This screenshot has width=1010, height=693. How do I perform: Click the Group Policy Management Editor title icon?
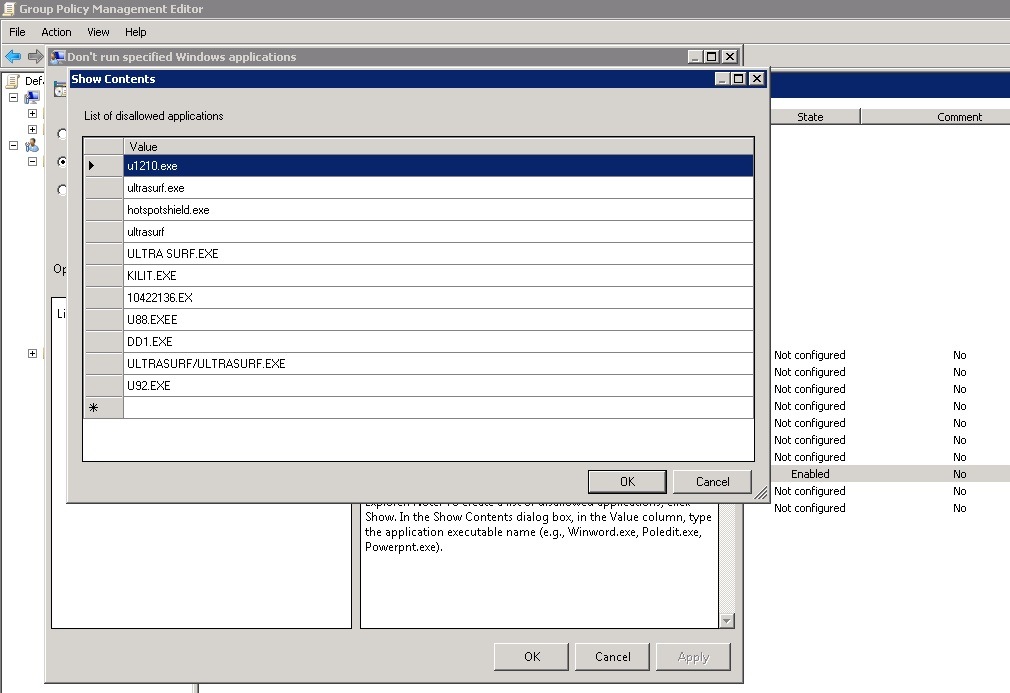click(9, 9)
